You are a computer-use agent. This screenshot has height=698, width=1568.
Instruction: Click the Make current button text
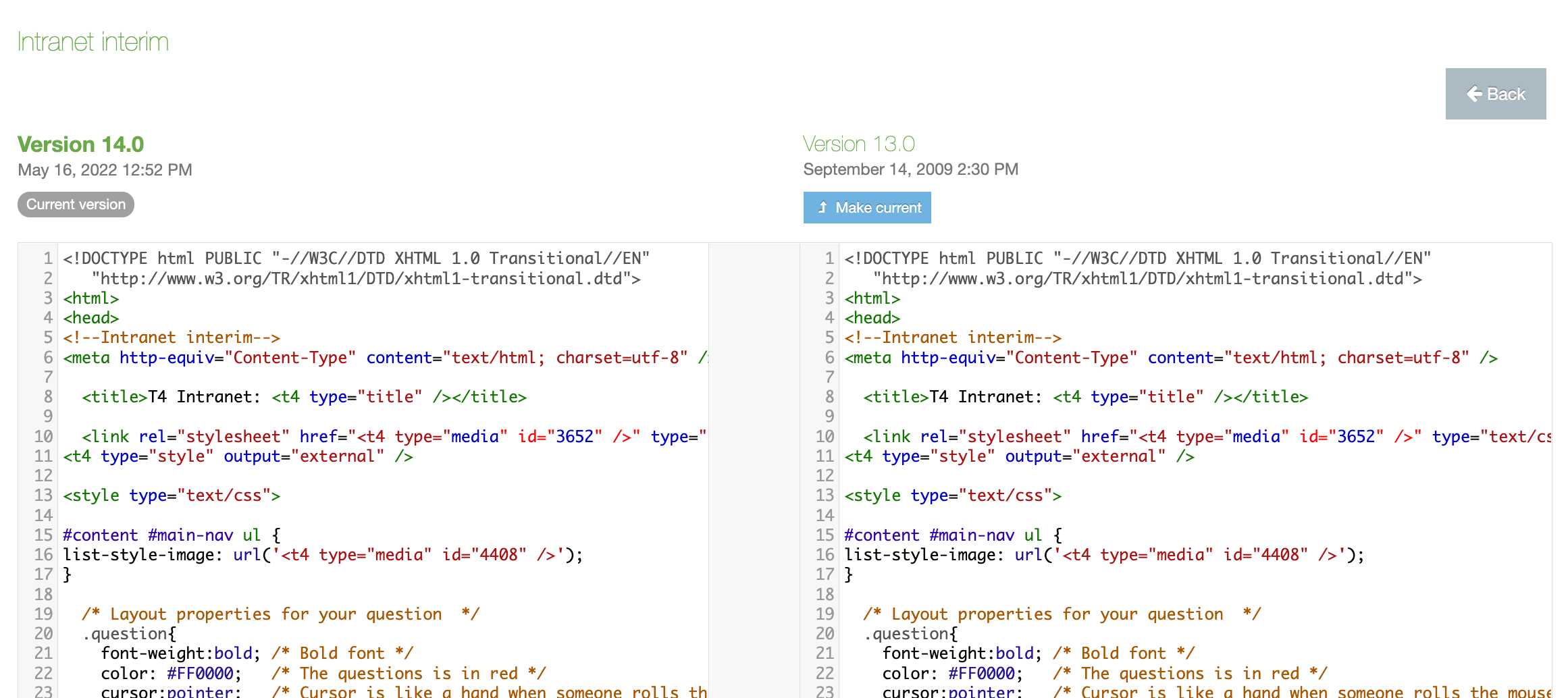coord(878,207)
